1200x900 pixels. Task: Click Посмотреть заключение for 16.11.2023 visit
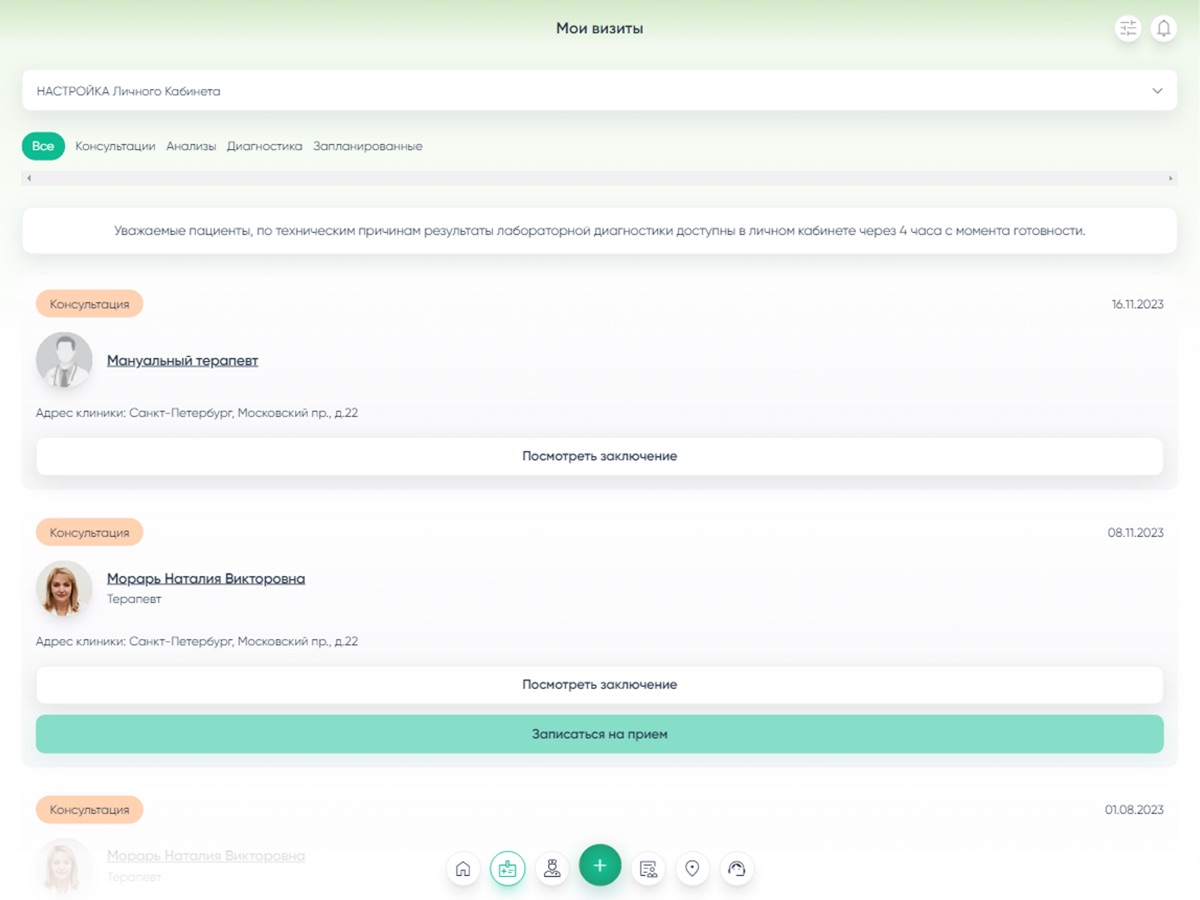[599, 456]
